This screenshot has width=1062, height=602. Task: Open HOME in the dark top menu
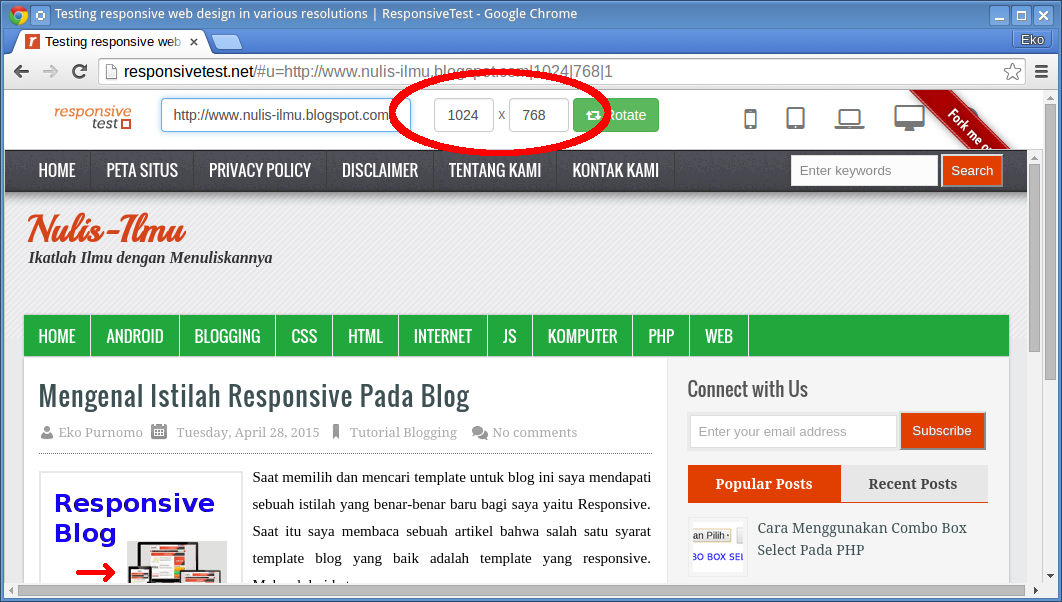point(57,171)
